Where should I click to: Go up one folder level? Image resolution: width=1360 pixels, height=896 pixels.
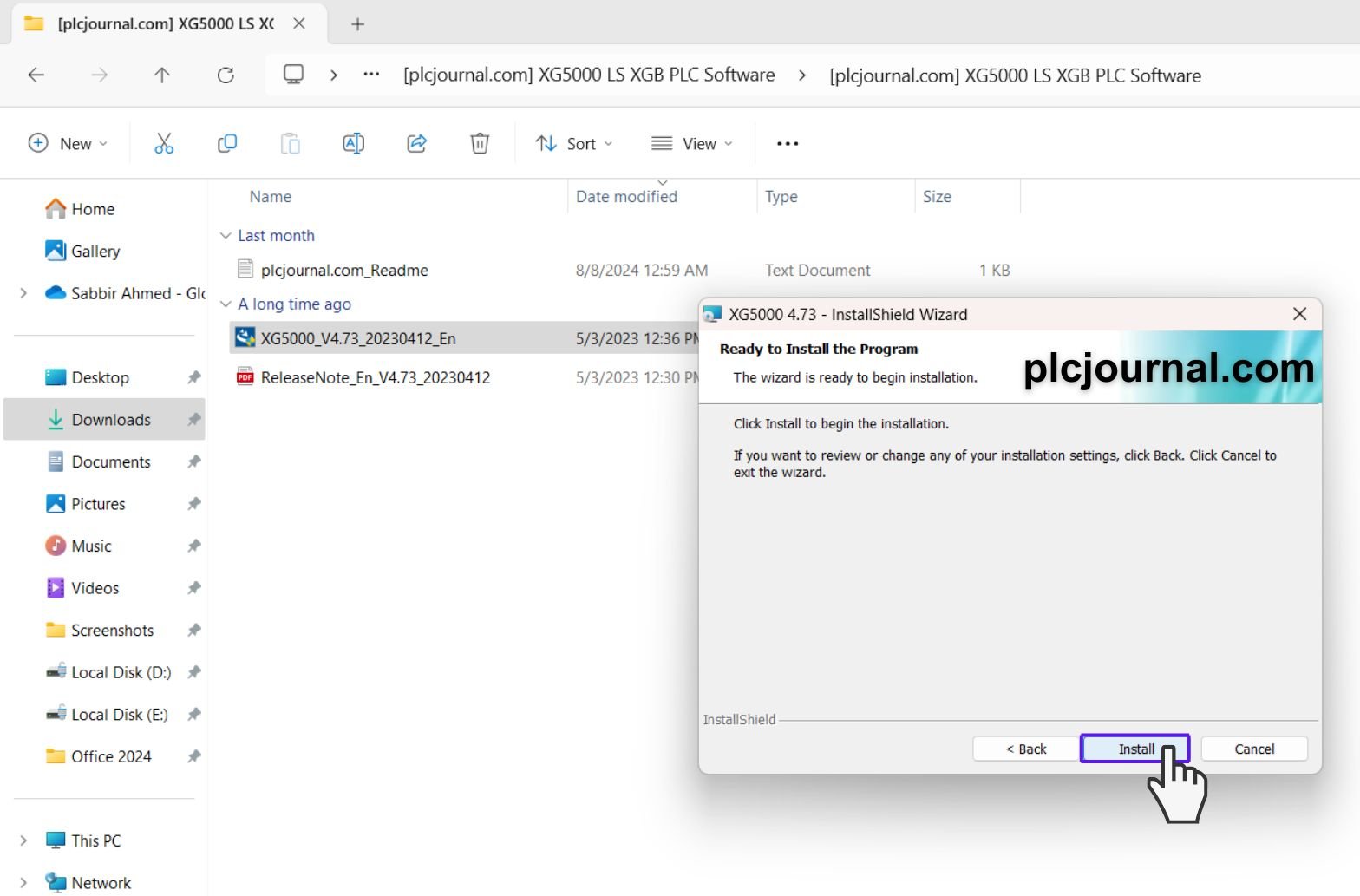tap(162, 75)
